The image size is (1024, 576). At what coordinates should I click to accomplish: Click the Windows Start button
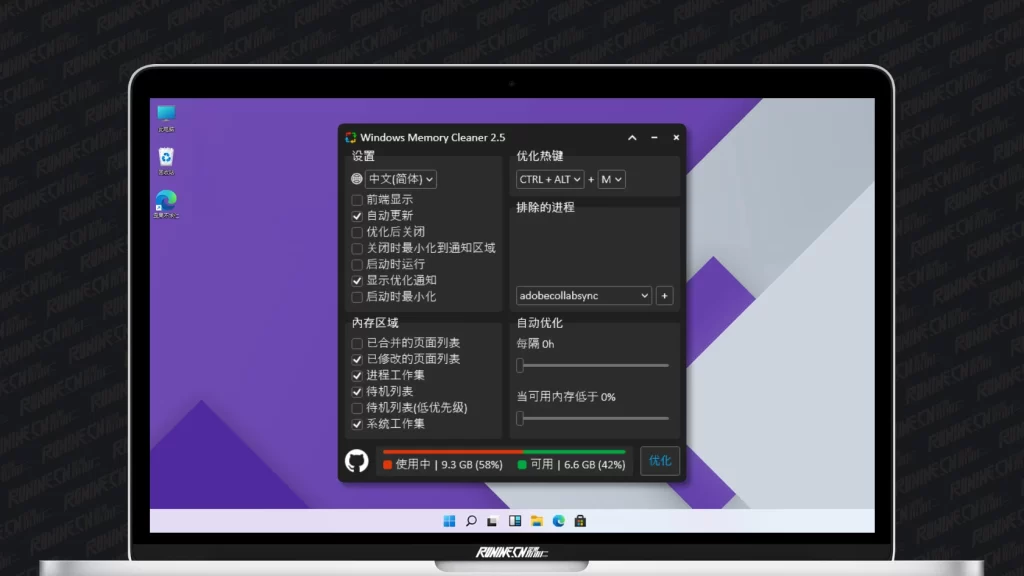point(448,521)
